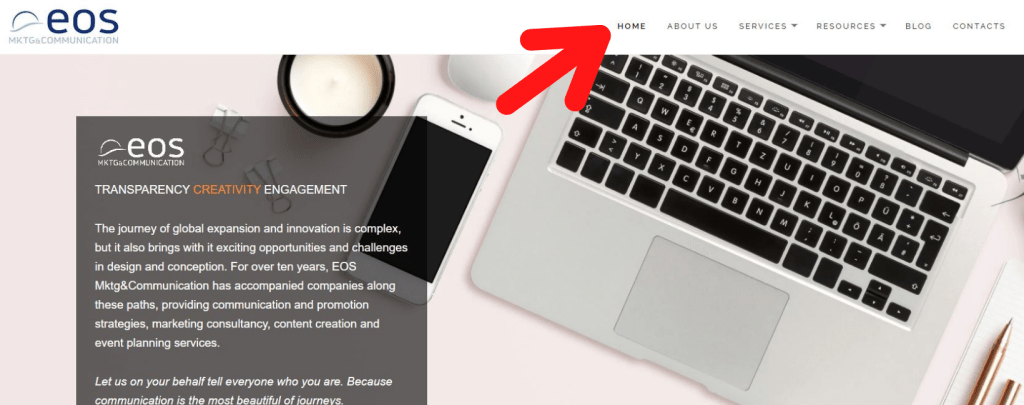The width and height of the screenshot is (1024, 405).
Task: Click the white smartphone image
Action: coord(431,198)
